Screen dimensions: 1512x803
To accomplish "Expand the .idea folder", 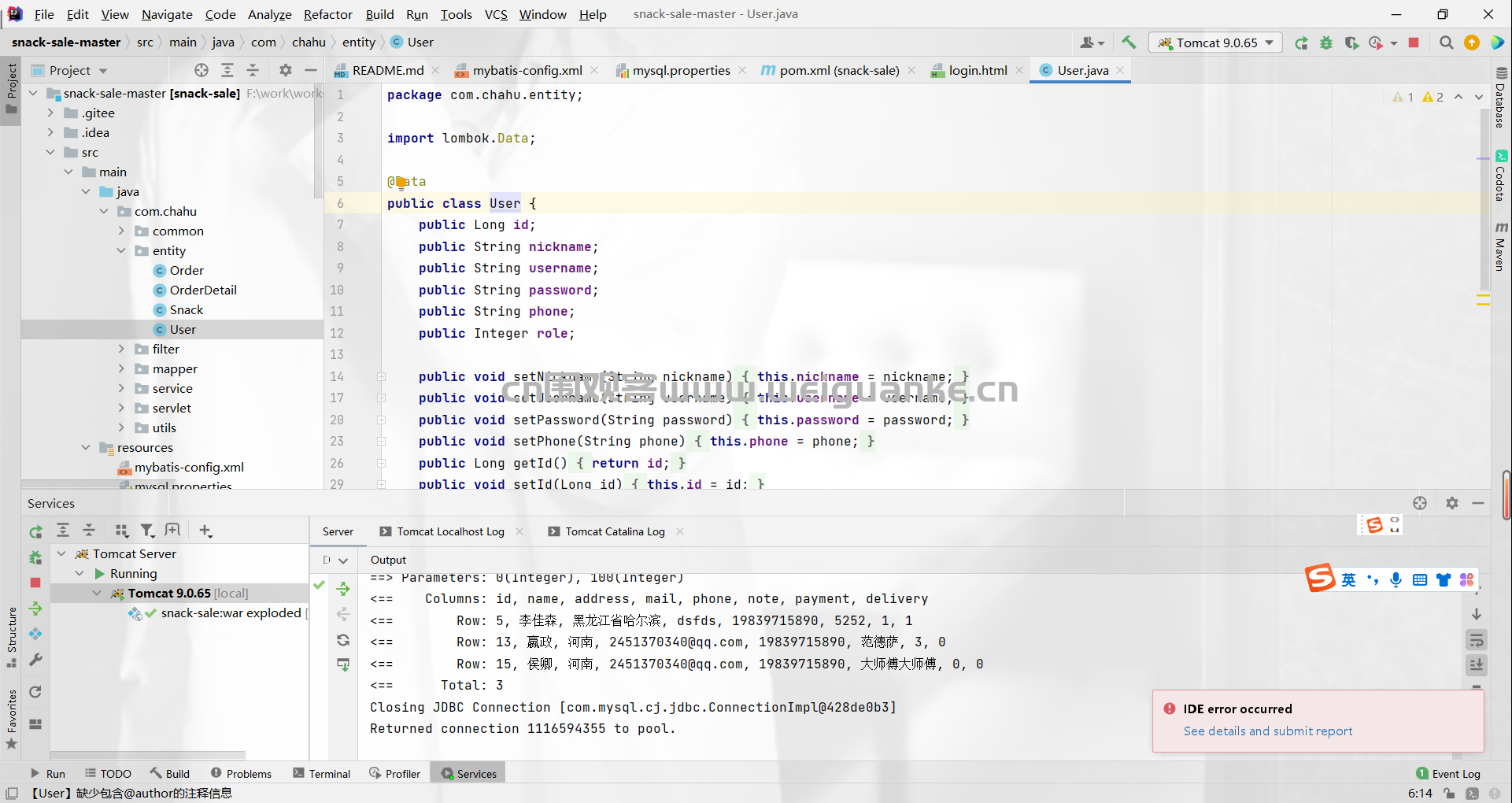I will (x=50, y=132).
